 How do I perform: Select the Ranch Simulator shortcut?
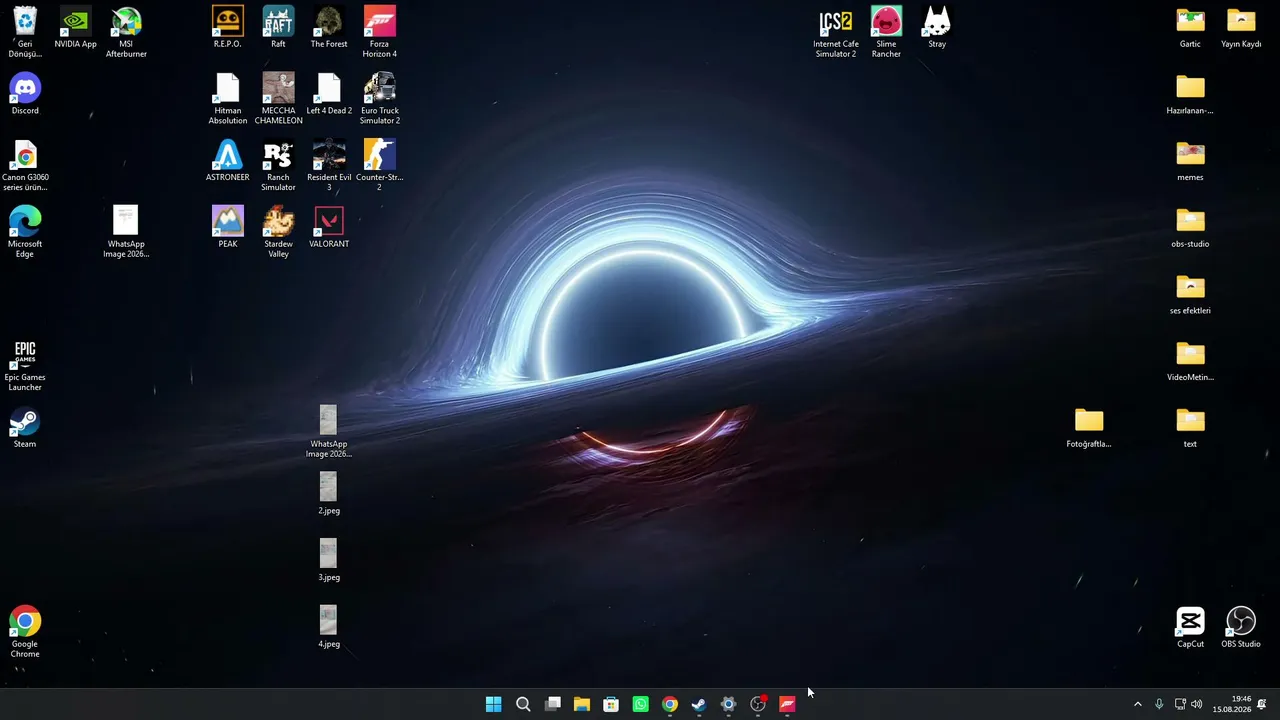(278, 165)
